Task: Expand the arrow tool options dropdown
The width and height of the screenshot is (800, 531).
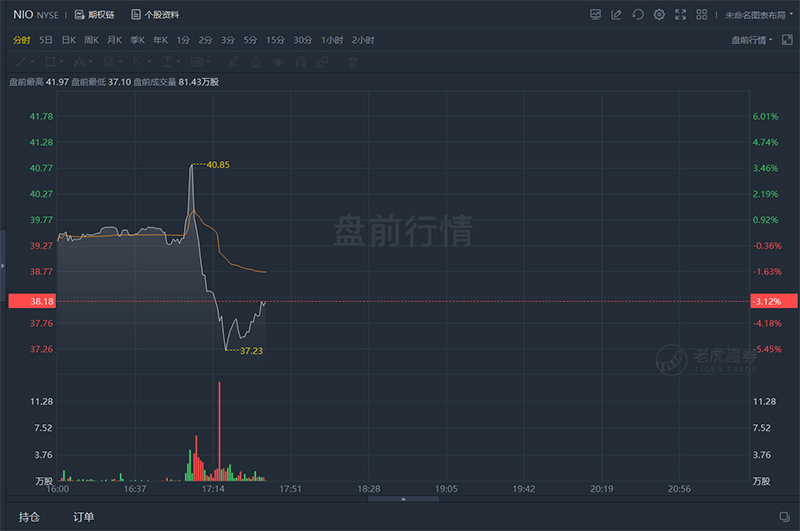Action: [149, 62]
